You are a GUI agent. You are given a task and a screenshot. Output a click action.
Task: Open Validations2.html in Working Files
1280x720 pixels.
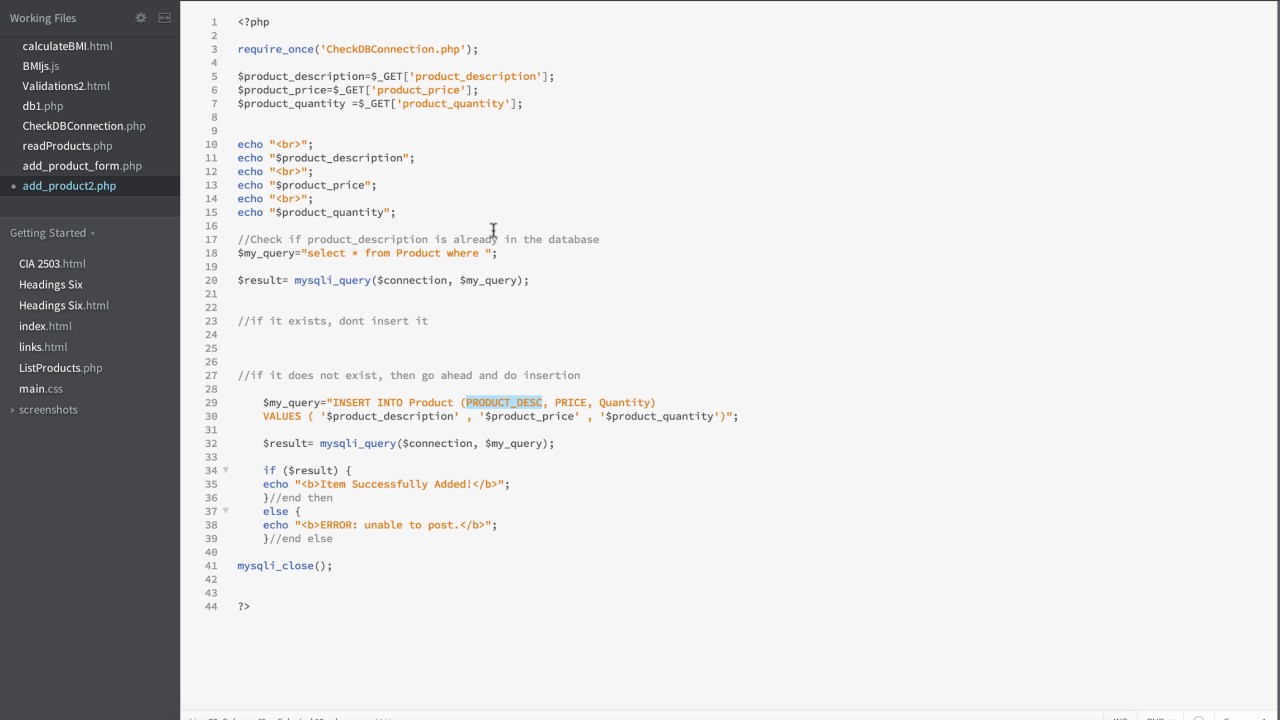[x=66, y=86]
